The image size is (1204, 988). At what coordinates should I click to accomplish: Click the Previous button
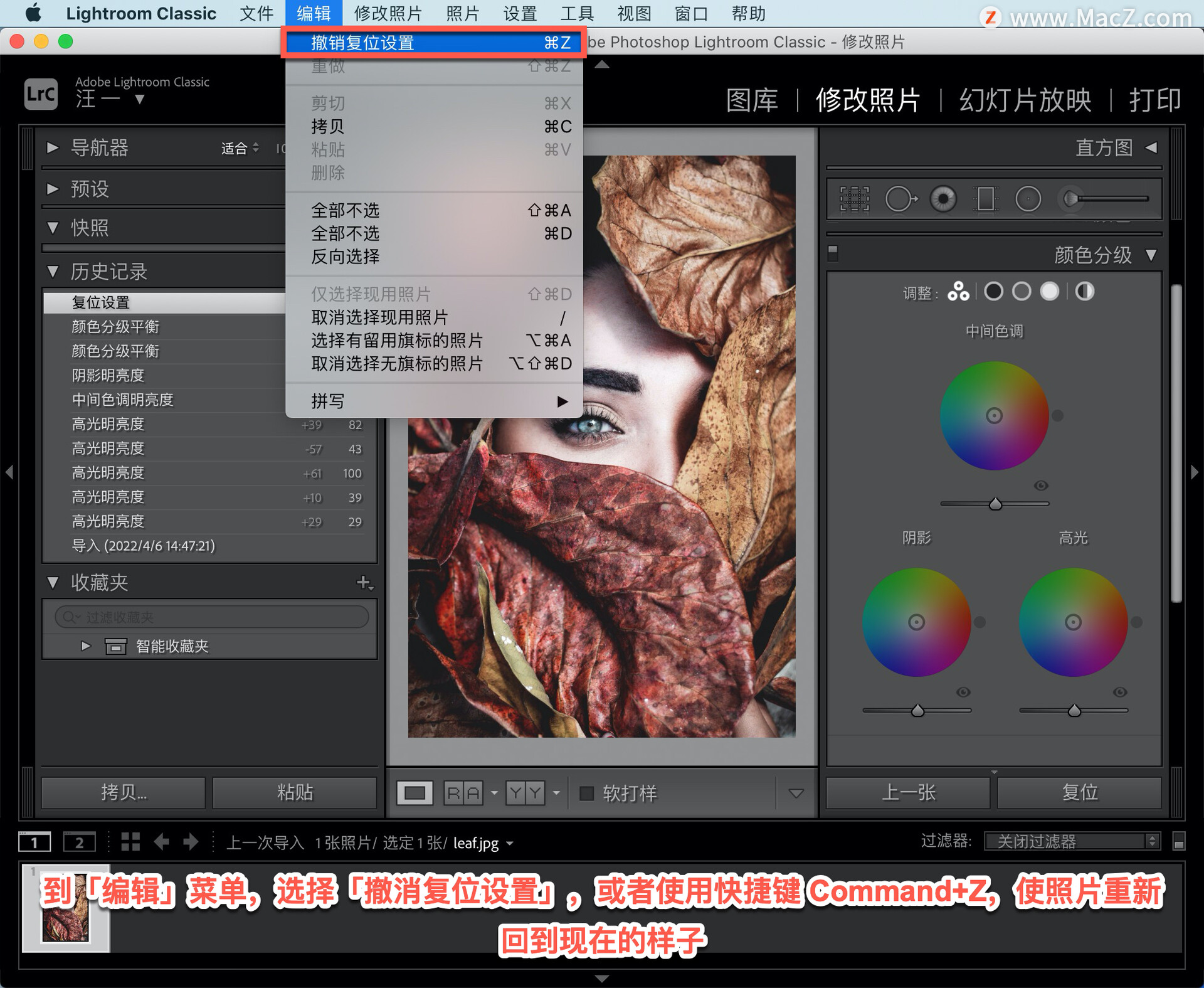coord(909,792)
